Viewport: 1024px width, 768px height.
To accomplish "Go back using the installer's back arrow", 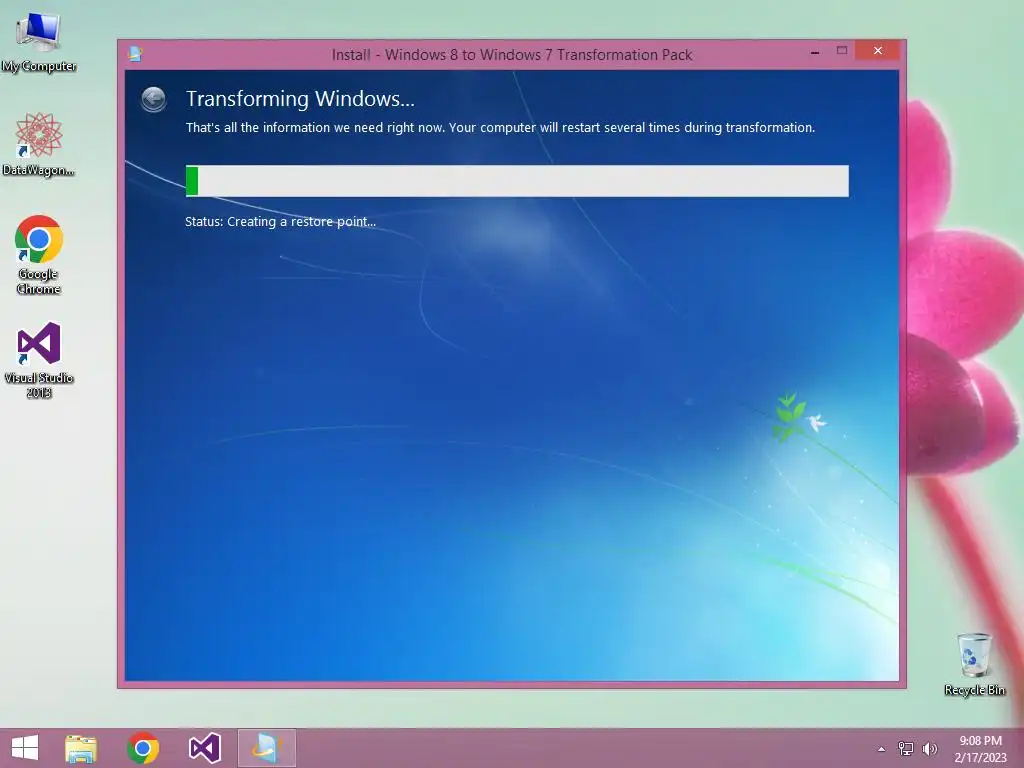I will pos(153,100).
